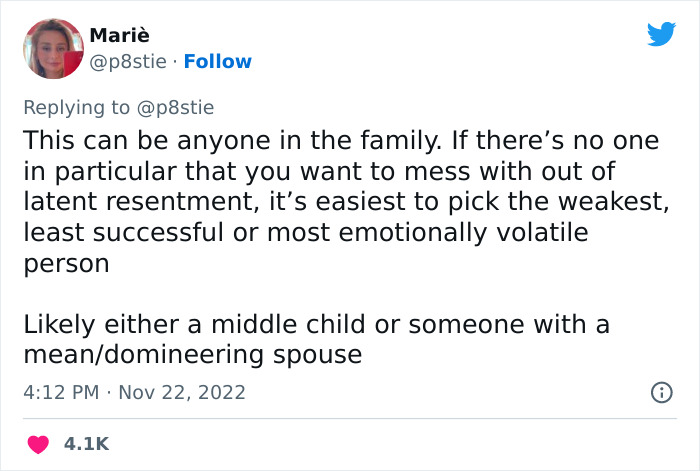This screenshot has width=700, height=471.
Task: Click tweet line starting 'This can be anyone'
Action: 341,141
